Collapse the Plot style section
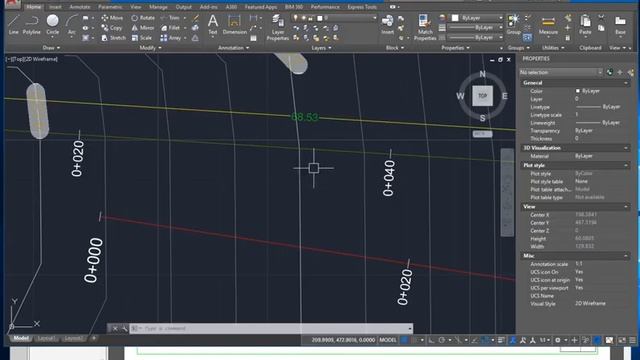This screenshot has height=360, width=640. [x=626, y=165]
